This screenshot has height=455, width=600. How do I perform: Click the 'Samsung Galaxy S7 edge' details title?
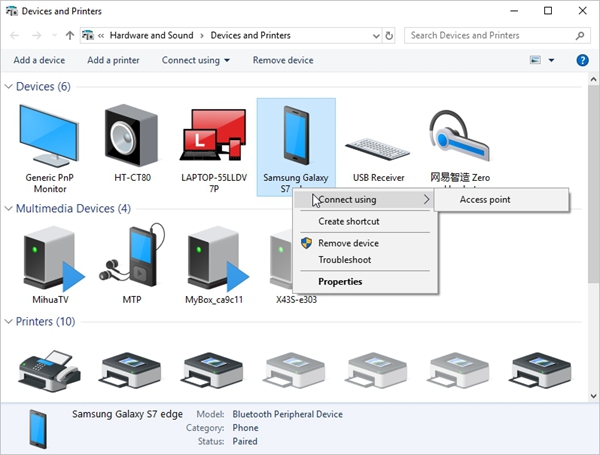point(127,414)
